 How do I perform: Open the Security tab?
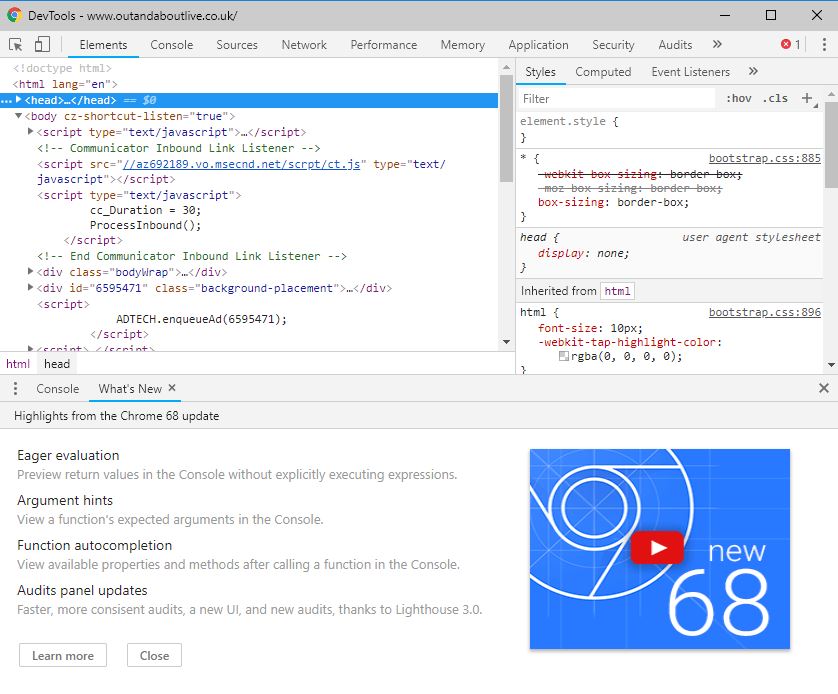(x=613, y=45)
